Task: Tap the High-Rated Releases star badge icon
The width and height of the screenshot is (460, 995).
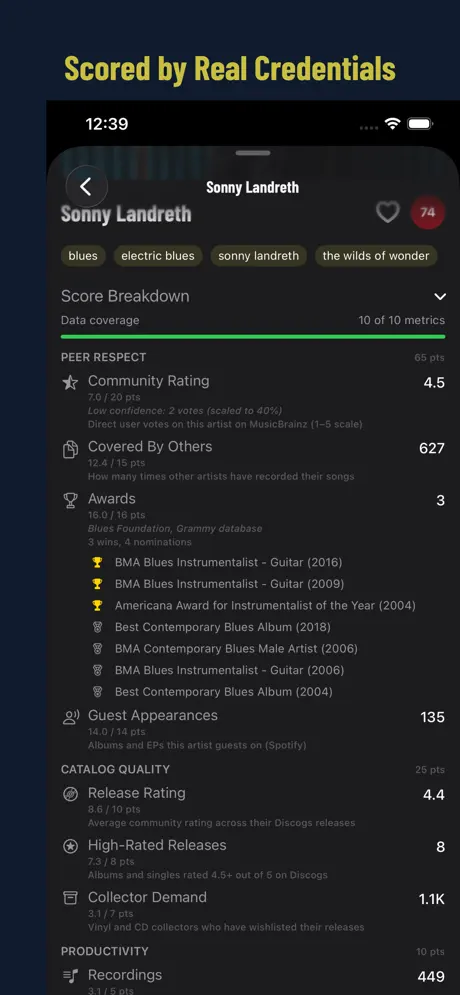Action: (x=70, y=847)
